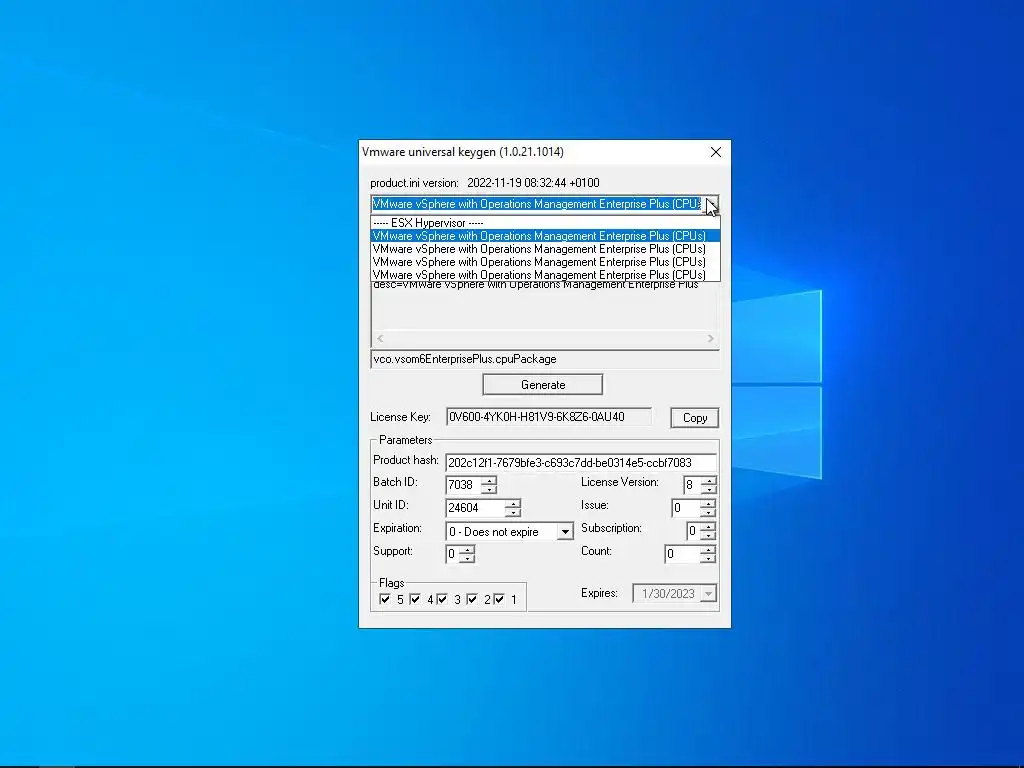Increase Count value with up arrow
Viewport: 1024px width, 768px height.
point(709,550)
